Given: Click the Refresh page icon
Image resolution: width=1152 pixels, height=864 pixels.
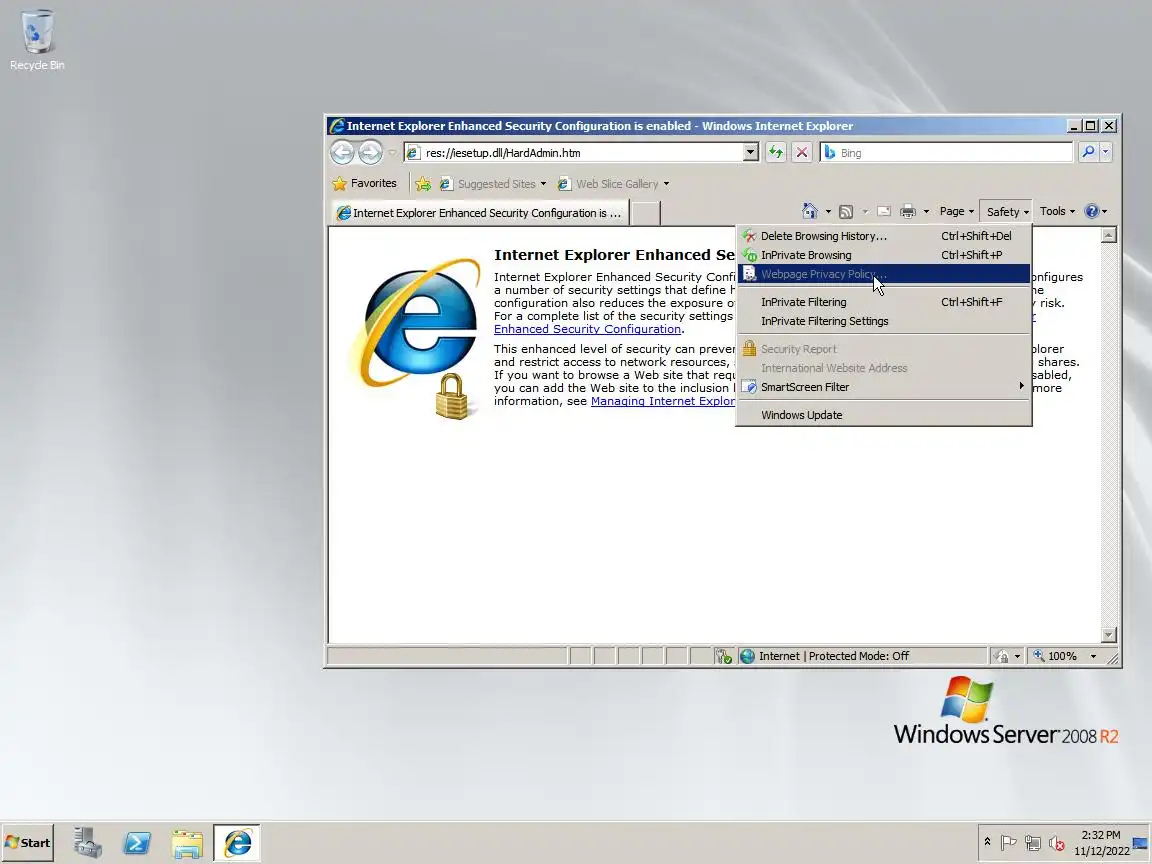Looking at the screenshot, I should pos(776,152).
